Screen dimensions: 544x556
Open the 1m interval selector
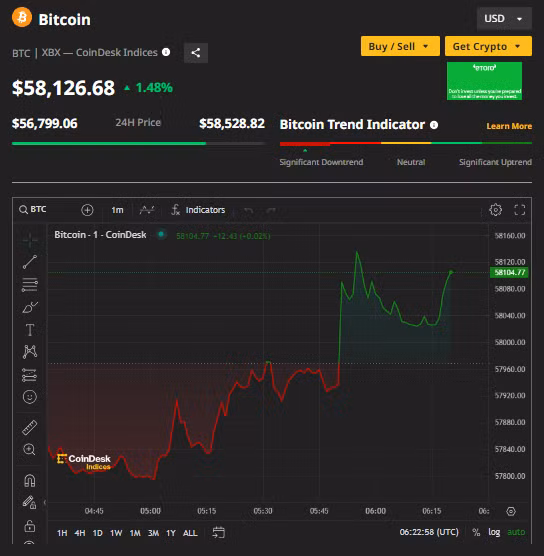(117, 210)
